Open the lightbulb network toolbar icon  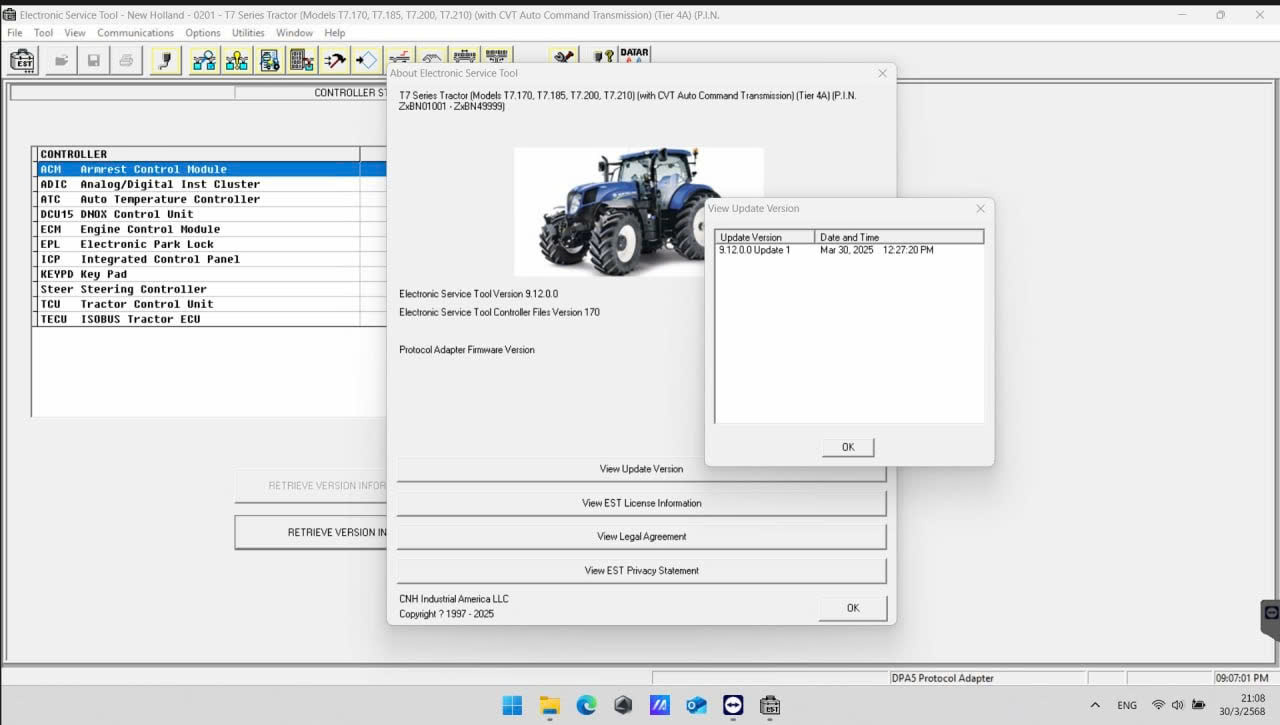click(x=237, y=61)
